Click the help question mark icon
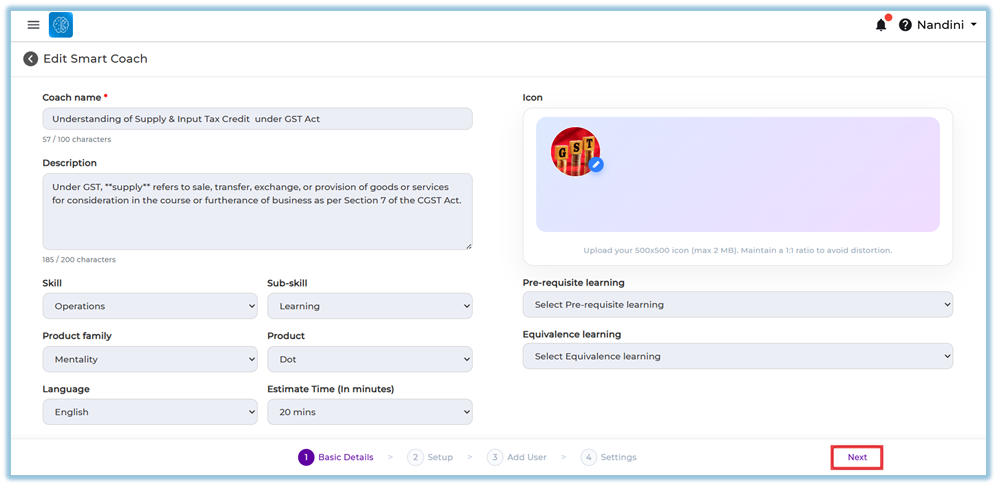Viewport: 997px width, 486px height. click(905, 25)
